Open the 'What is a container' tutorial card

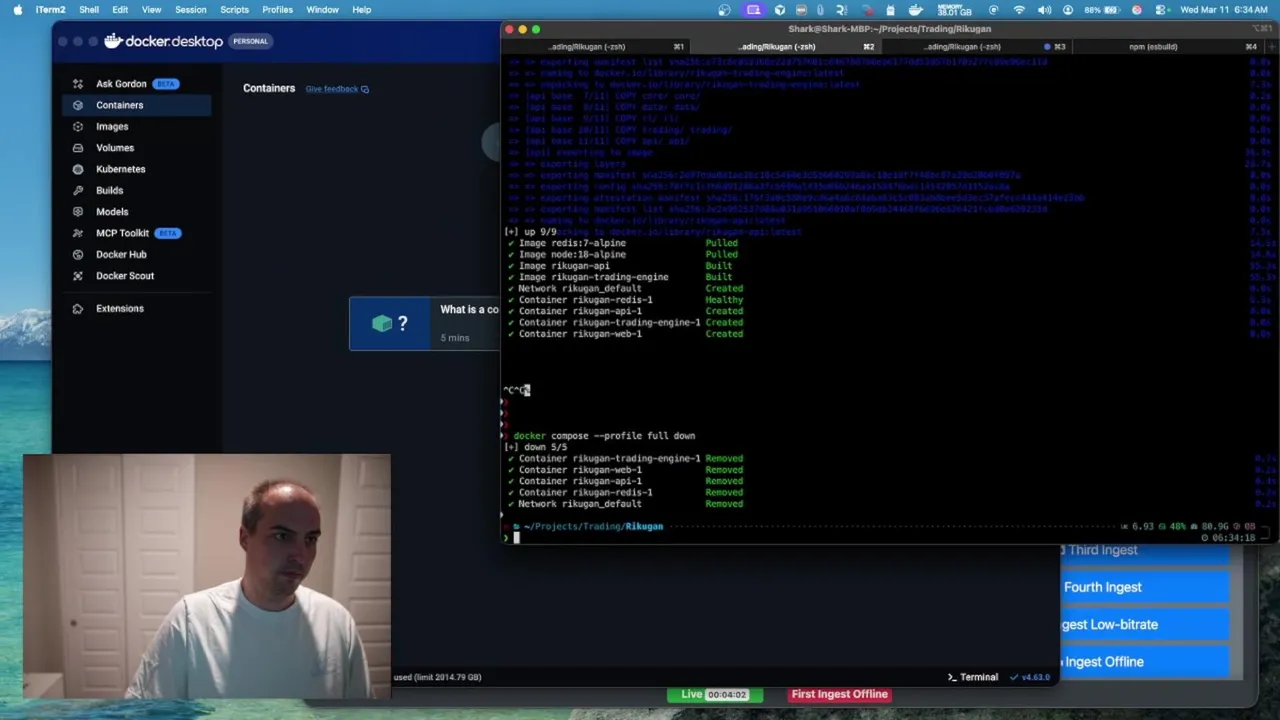pos(424,324)
